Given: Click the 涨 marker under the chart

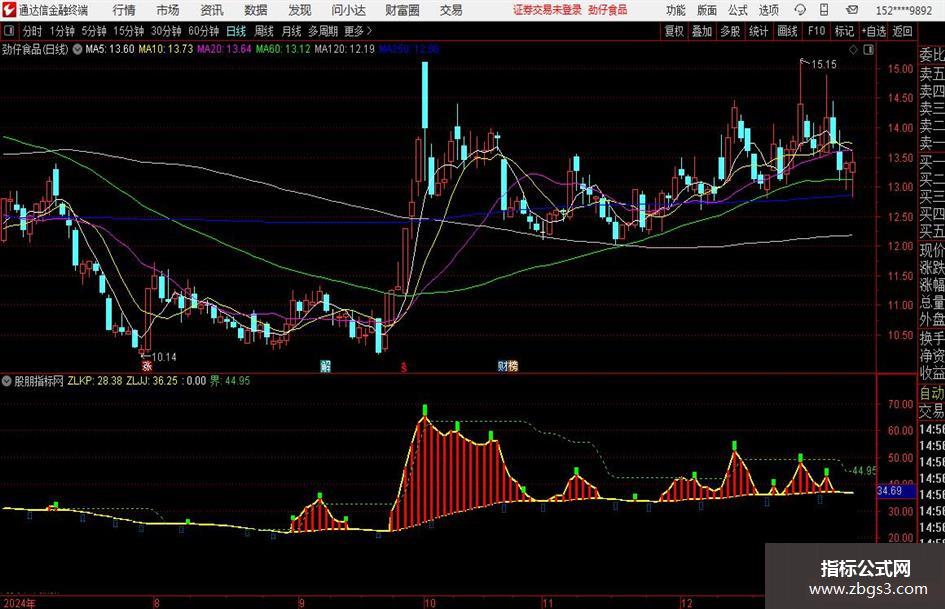Looking at the screenshot, I should click(146, 365).
